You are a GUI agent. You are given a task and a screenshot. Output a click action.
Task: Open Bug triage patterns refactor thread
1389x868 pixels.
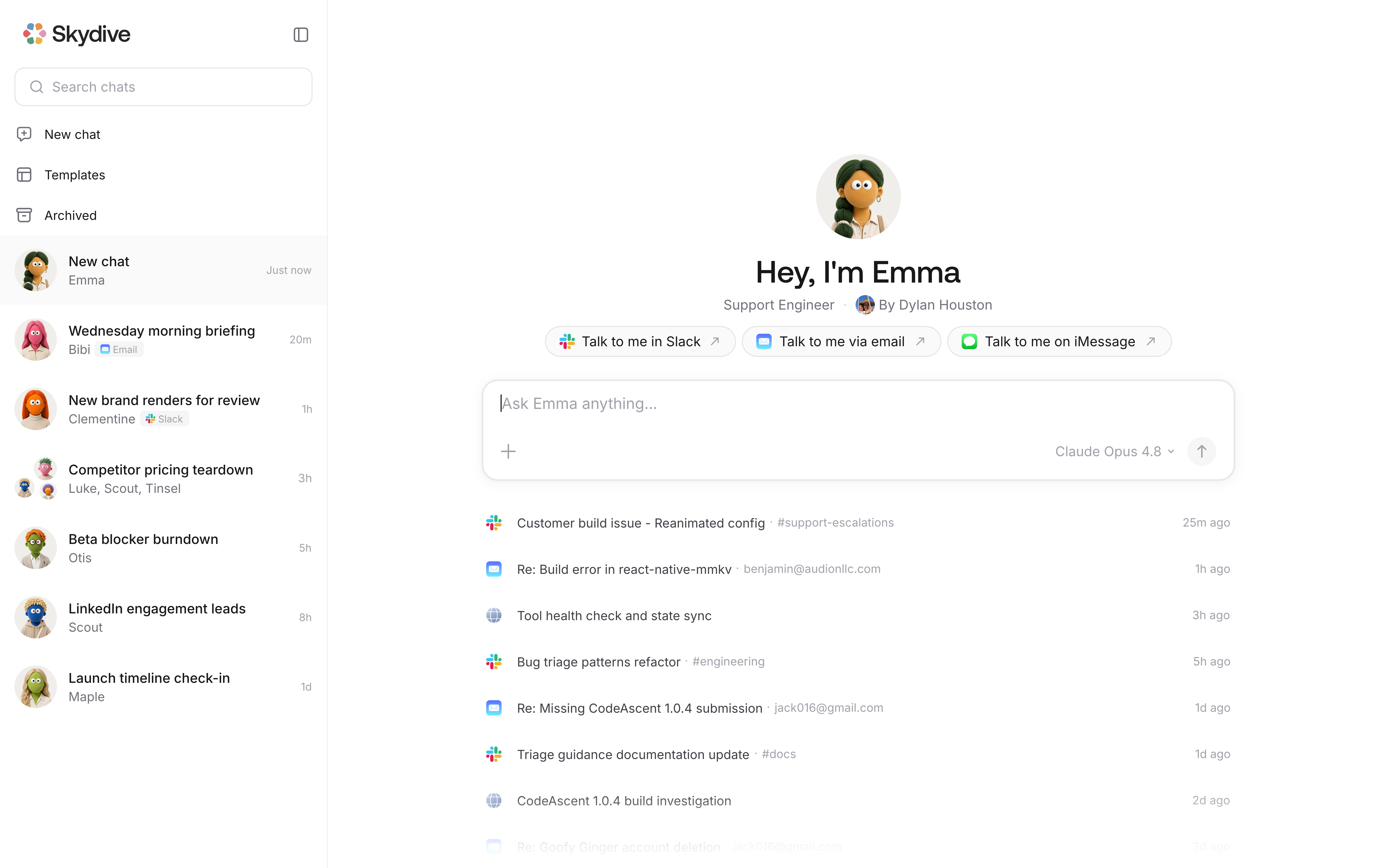[858, 662]
